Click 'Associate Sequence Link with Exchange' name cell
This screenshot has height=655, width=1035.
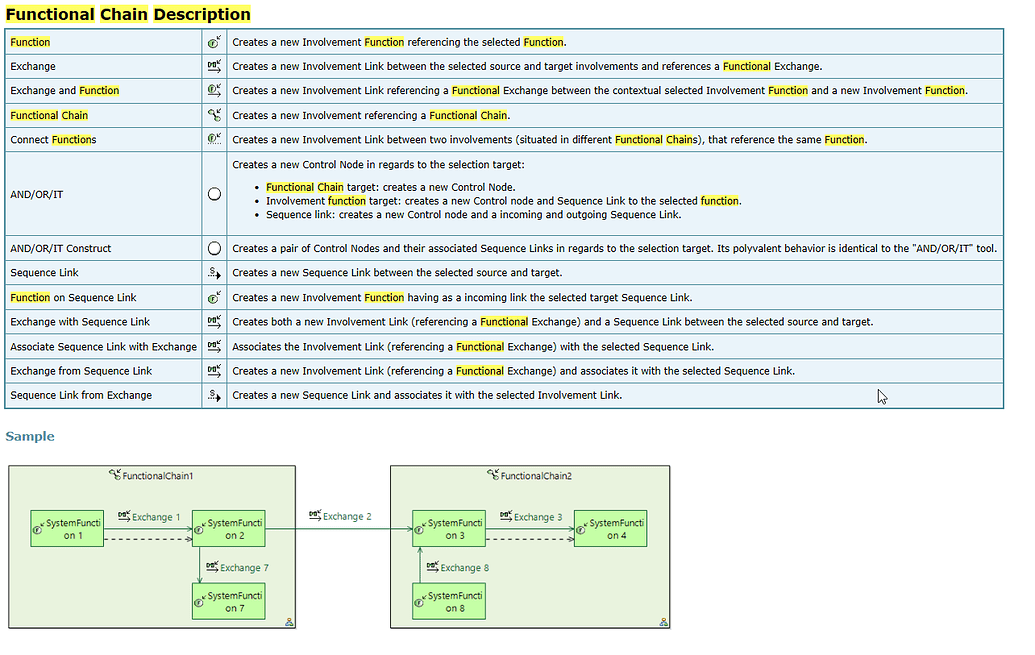pyautogui.click(x=103, y=346)
